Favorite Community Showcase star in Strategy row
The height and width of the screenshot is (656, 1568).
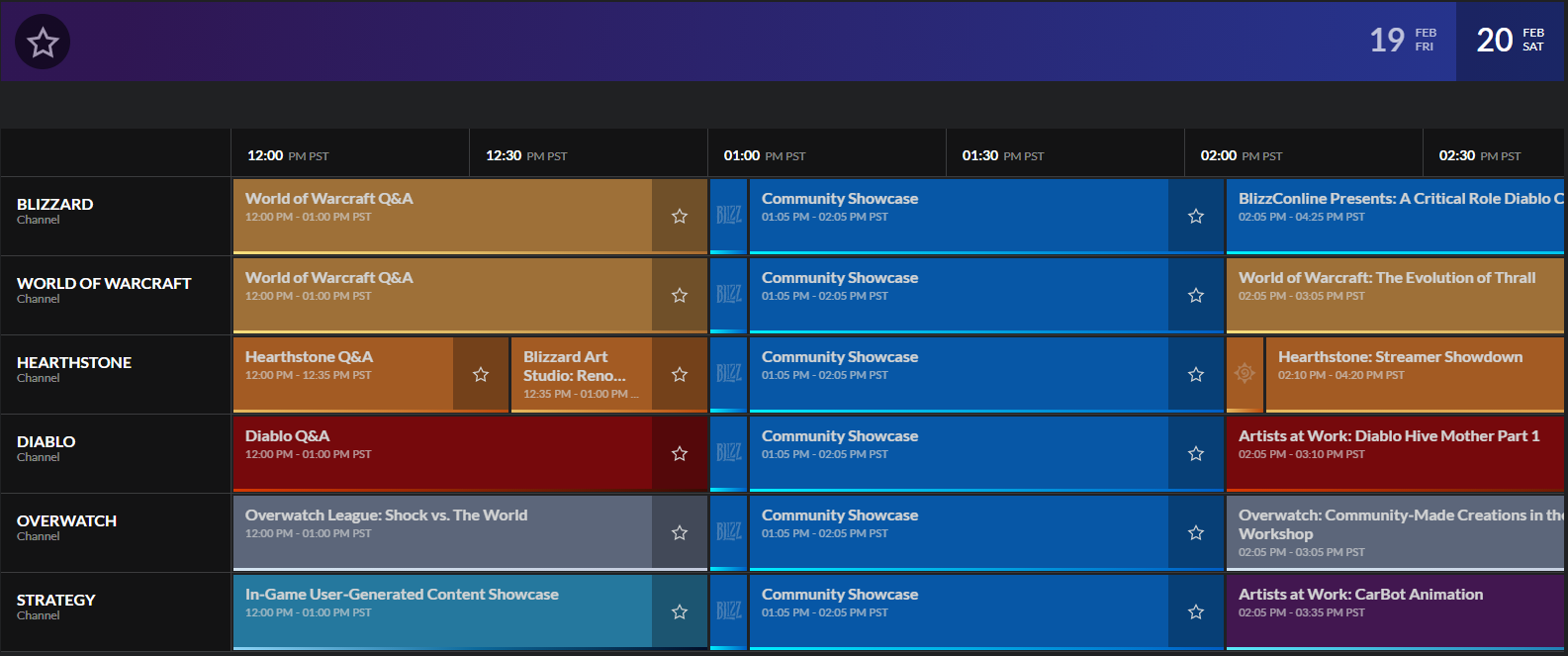[x=1196, y=611]
